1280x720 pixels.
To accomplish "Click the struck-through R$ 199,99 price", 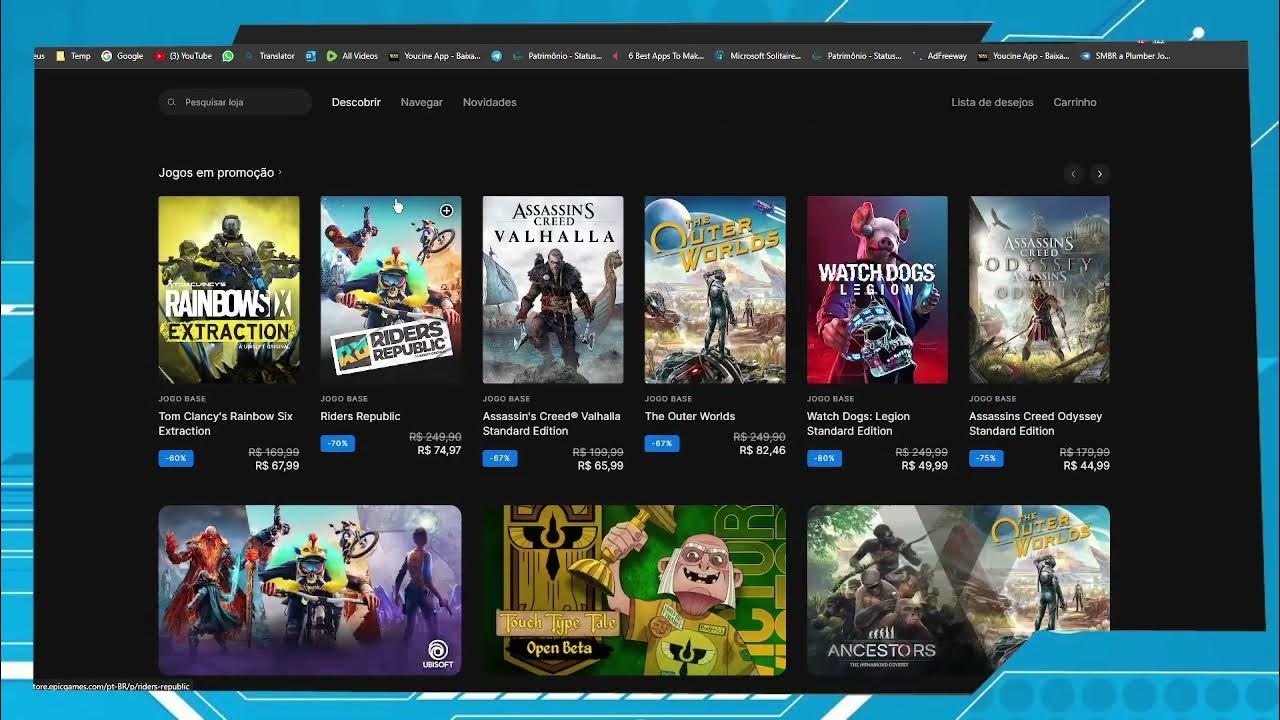I will point(598,453).
